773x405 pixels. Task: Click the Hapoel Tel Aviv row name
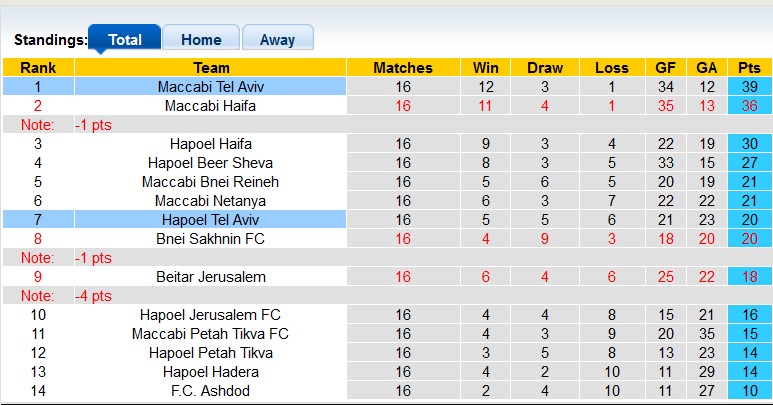(x=210, y=219)
